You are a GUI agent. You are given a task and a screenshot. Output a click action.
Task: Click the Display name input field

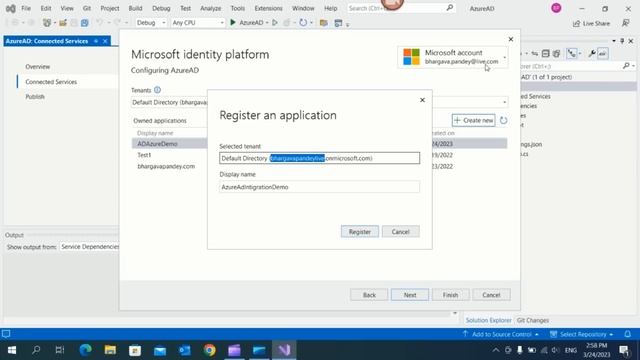[319, 187]
